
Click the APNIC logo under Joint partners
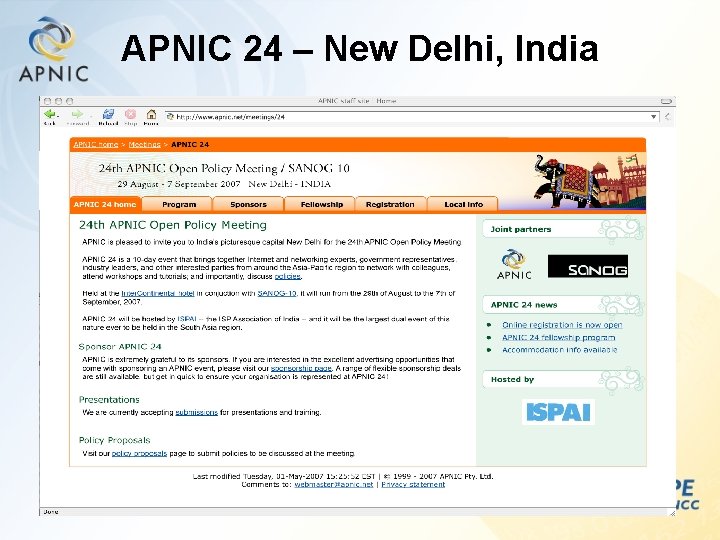point(514,264)
